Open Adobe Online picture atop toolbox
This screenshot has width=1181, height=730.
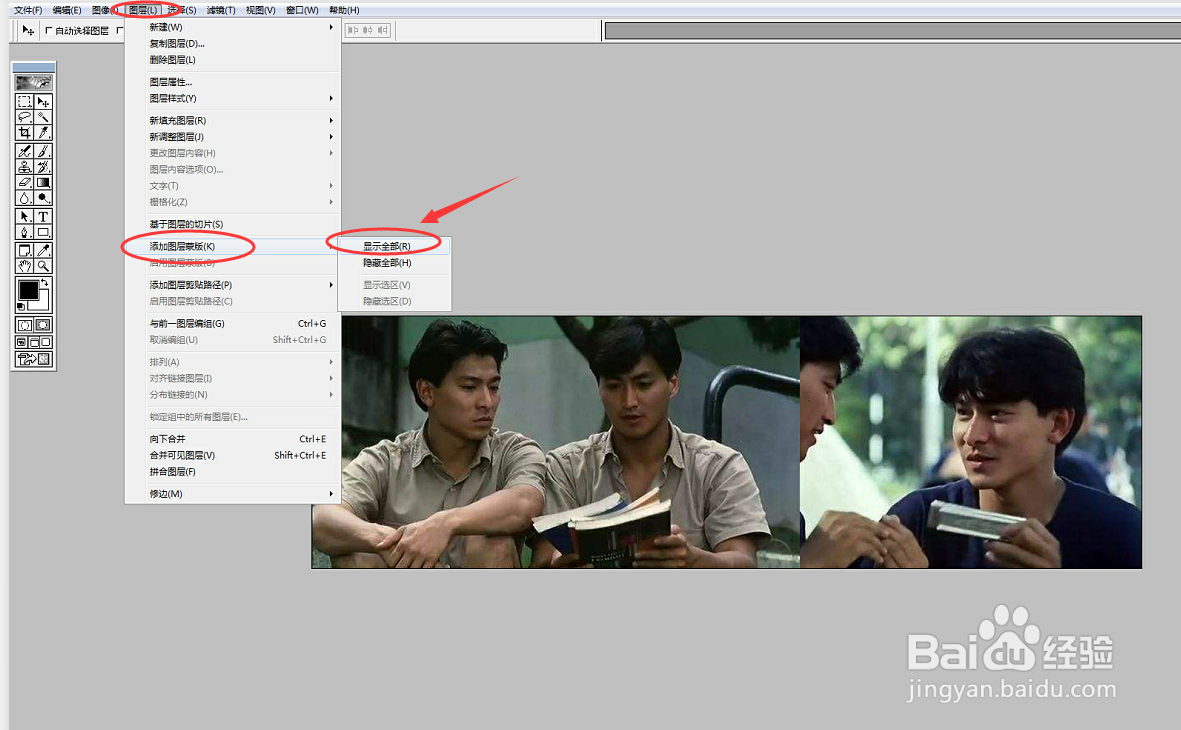(34, 83)
